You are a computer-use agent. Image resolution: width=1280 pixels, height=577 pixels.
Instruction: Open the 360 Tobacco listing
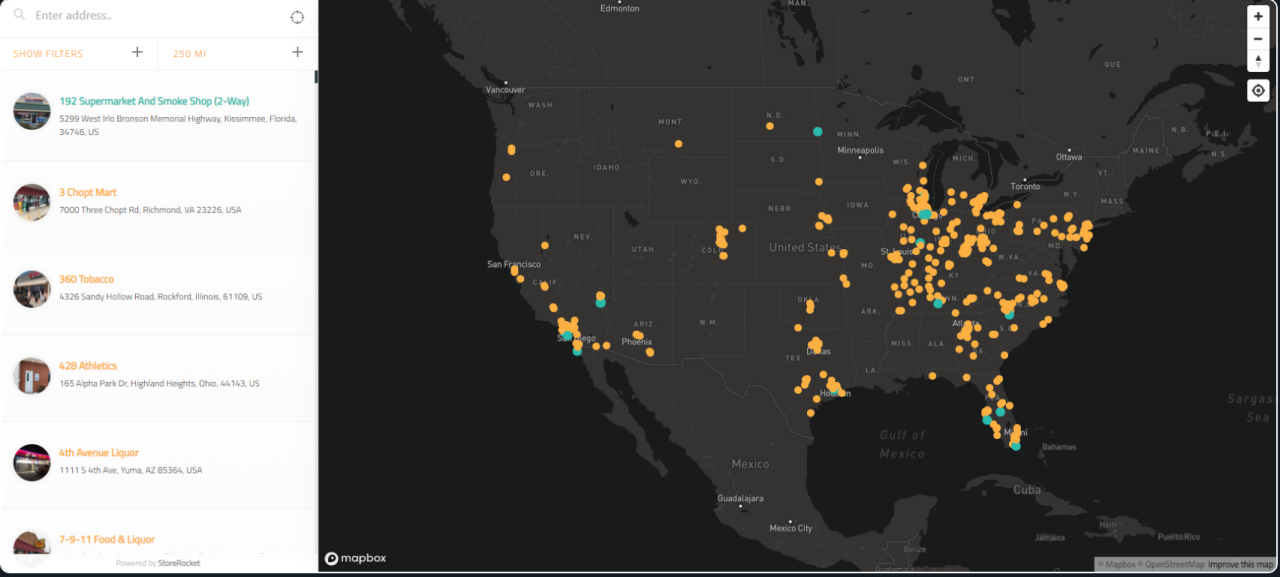click(x=86, y=279)
